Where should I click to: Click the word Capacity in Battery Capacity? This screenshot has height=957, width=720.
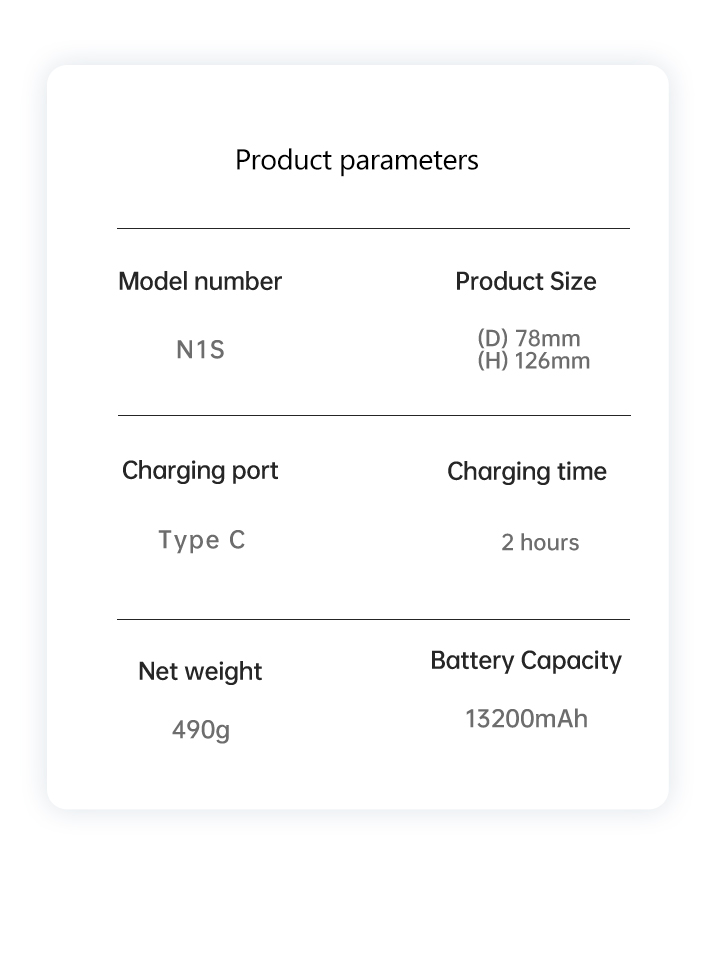(x=571, y=662)
